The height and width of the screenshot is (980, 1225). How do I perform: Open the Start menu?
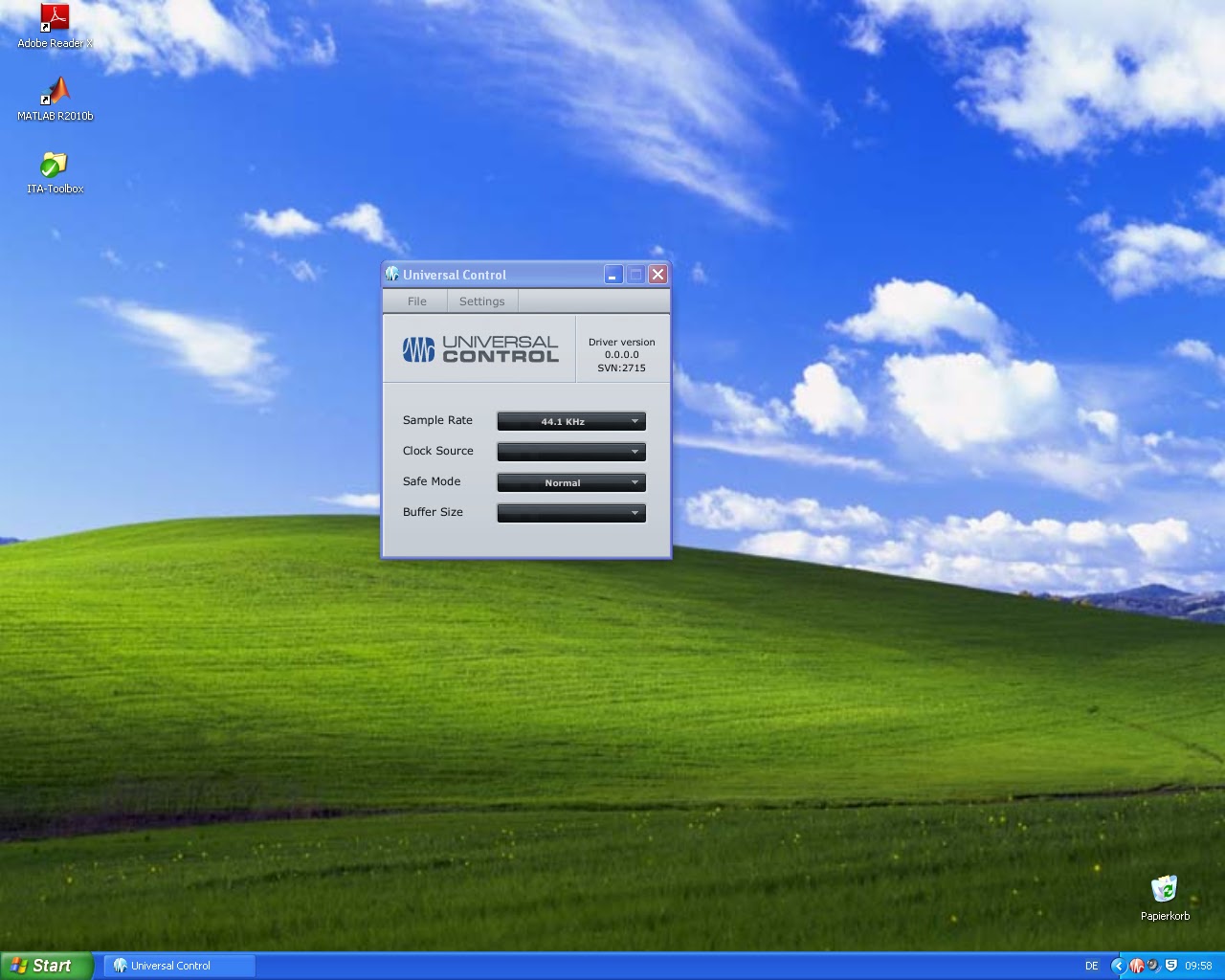pos(46,966)
